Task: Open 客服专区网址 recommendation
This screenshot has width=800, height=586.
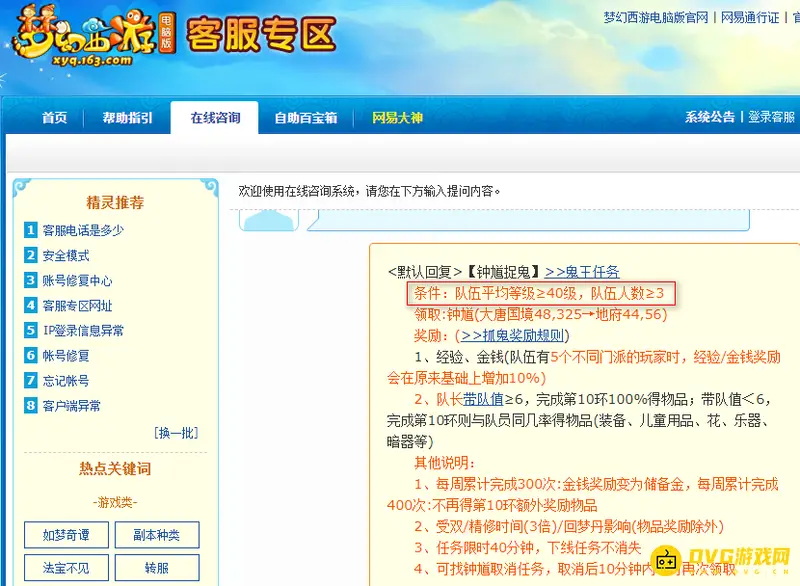Action: [x=77, y=305]
